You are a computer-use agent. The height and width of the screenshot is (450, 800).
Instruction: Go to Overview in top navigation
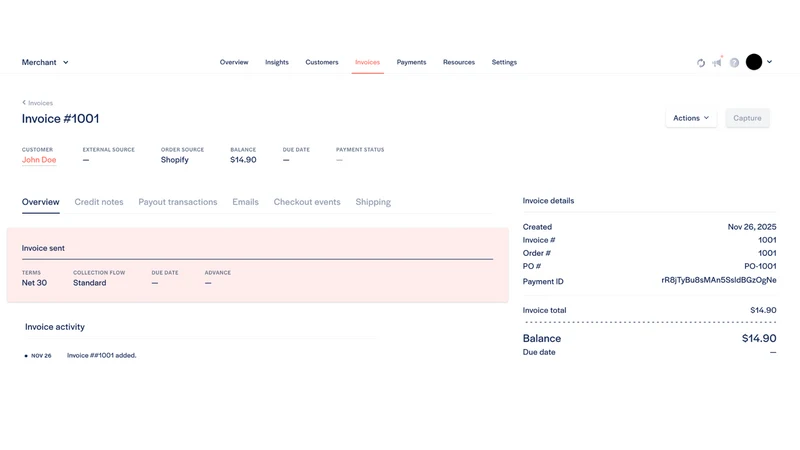point(234,62)
